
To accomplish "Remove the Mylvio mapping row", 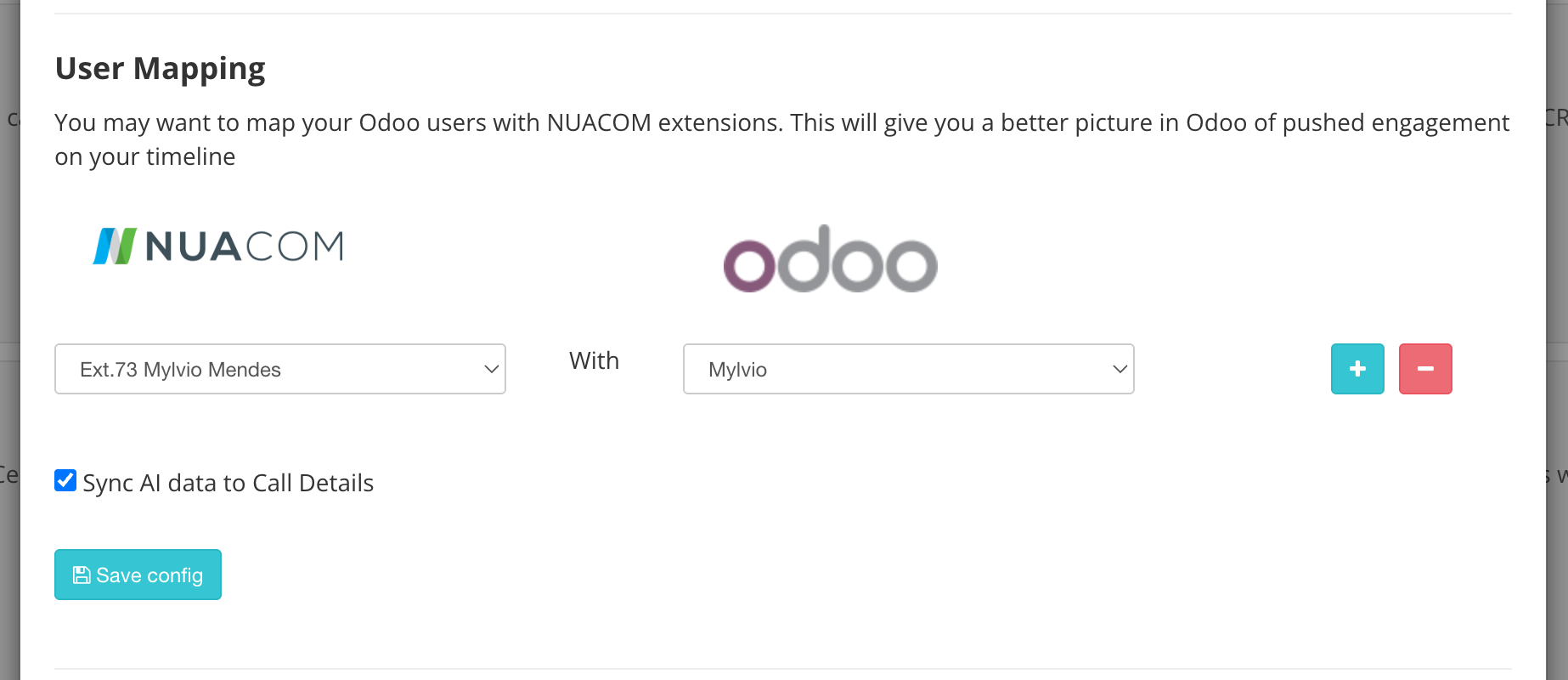I will pyautogui.click(x=1425, y=369).
